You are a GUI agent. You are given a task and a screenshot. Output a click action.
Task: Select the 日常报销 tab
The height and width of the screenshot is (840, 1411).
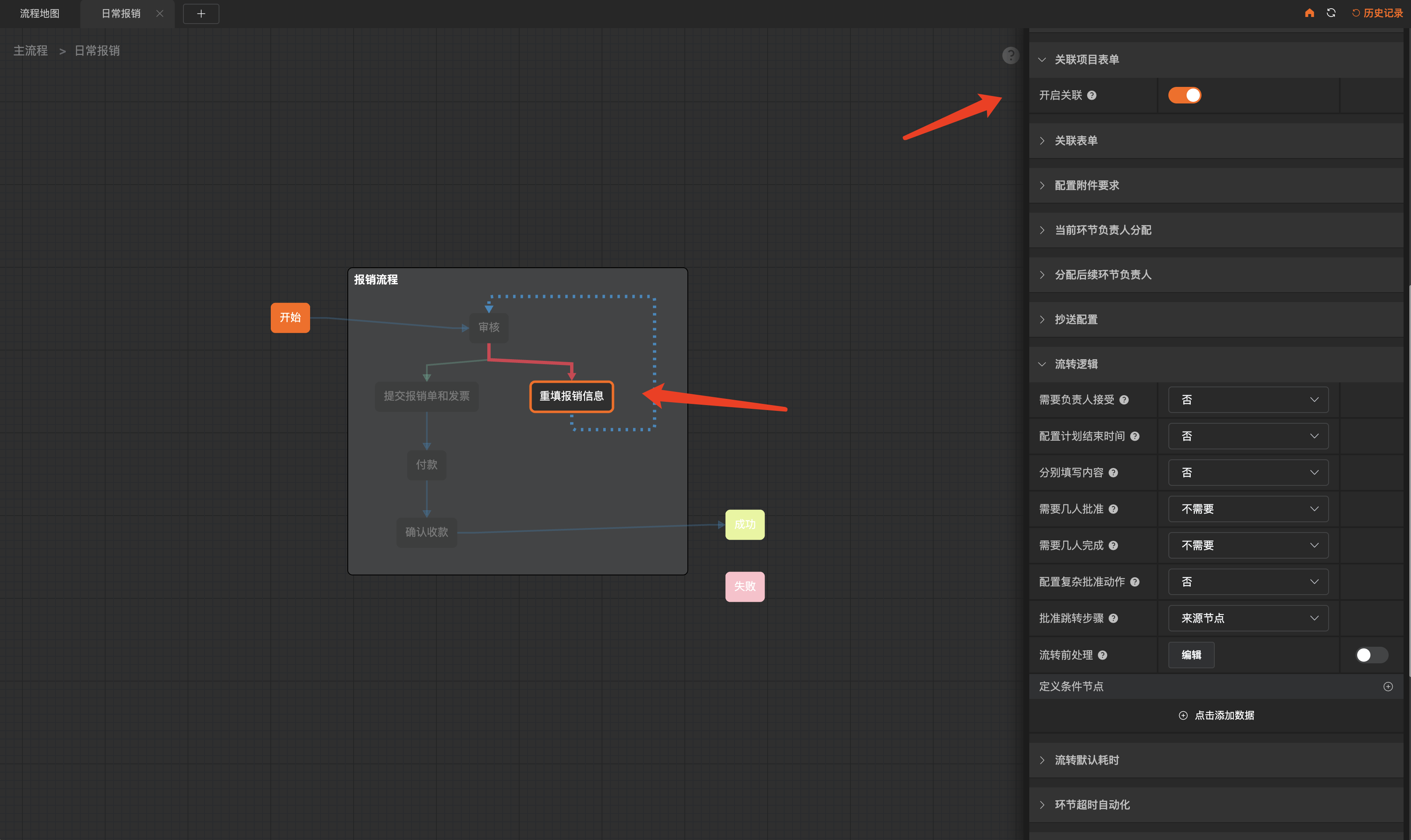[x=121, y=14]
